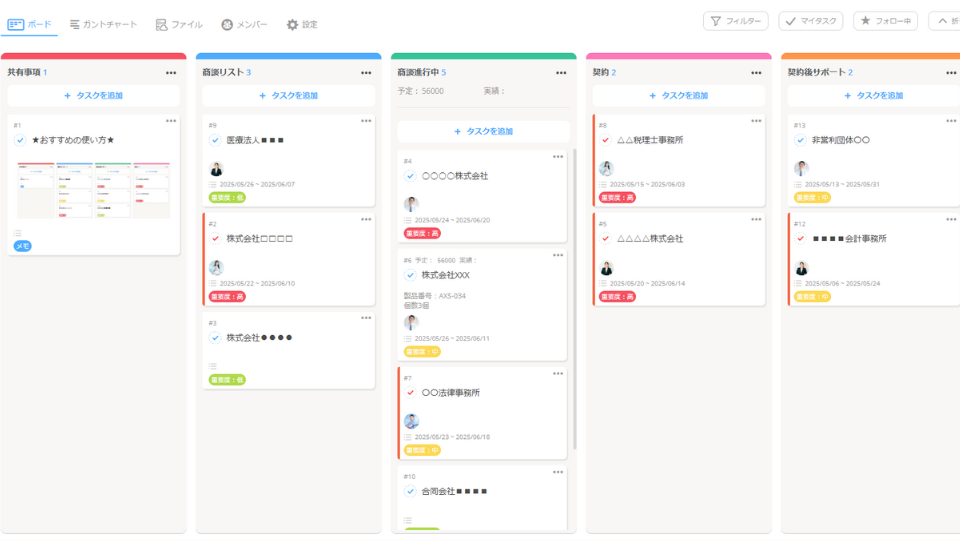Toggle completion check for ★おすすめの使い方★

20,140
